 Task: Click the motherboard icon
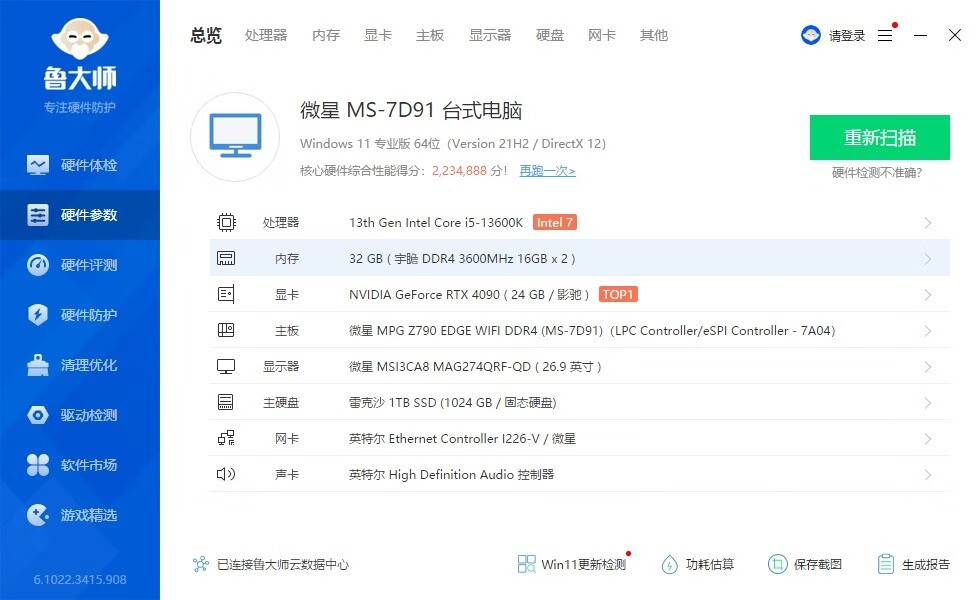tap(226, 330)
